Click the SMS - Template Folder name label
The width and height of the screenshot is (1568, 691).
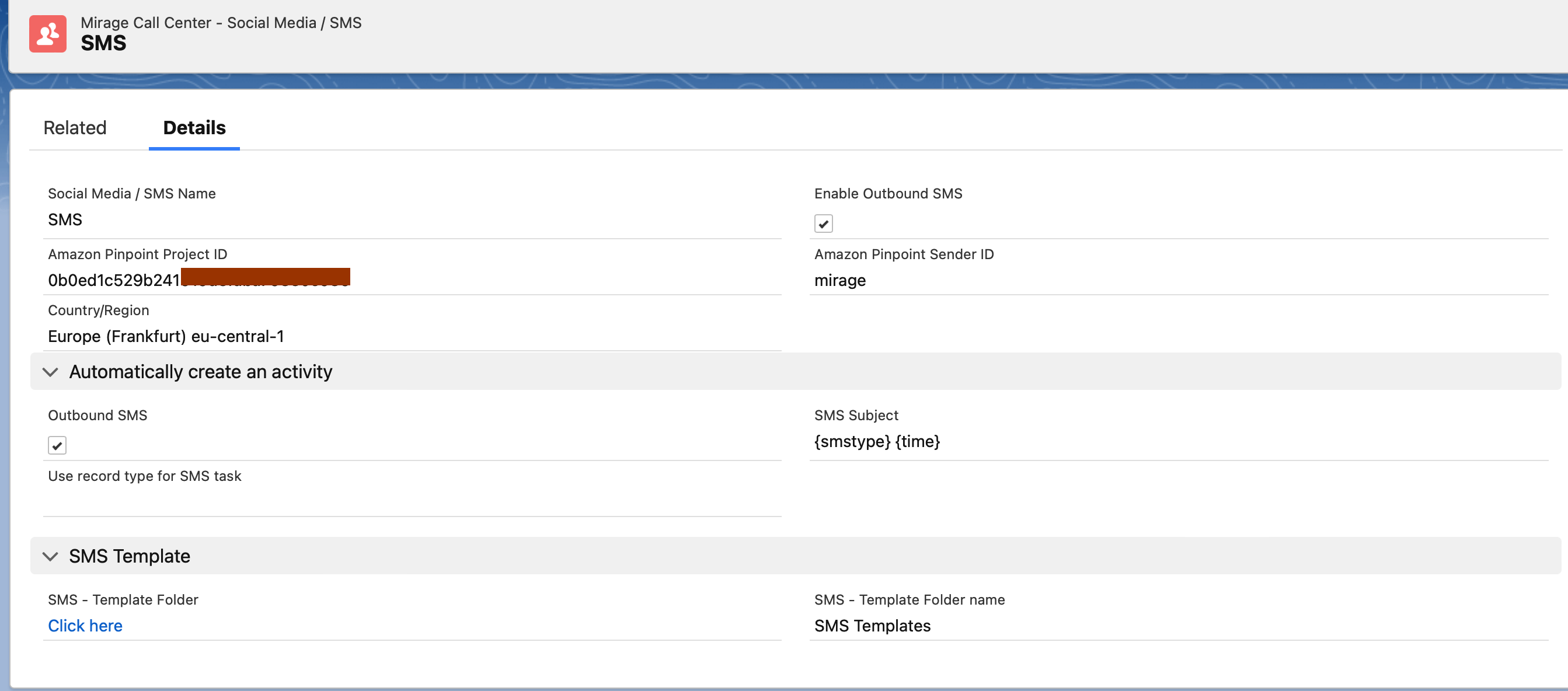(x=910, y=600)
